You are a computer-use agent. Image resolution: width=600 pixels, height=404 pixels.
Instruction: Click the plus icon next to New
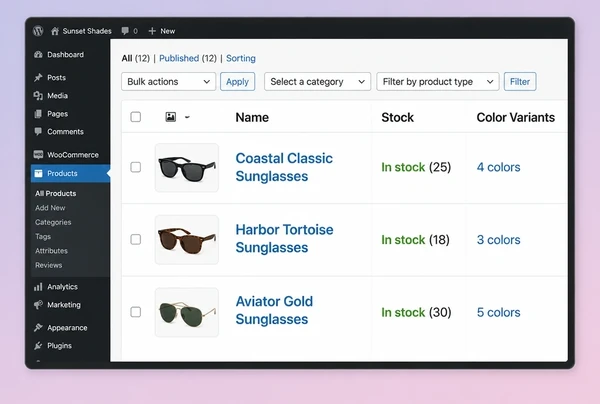click(x=152, y=31)
